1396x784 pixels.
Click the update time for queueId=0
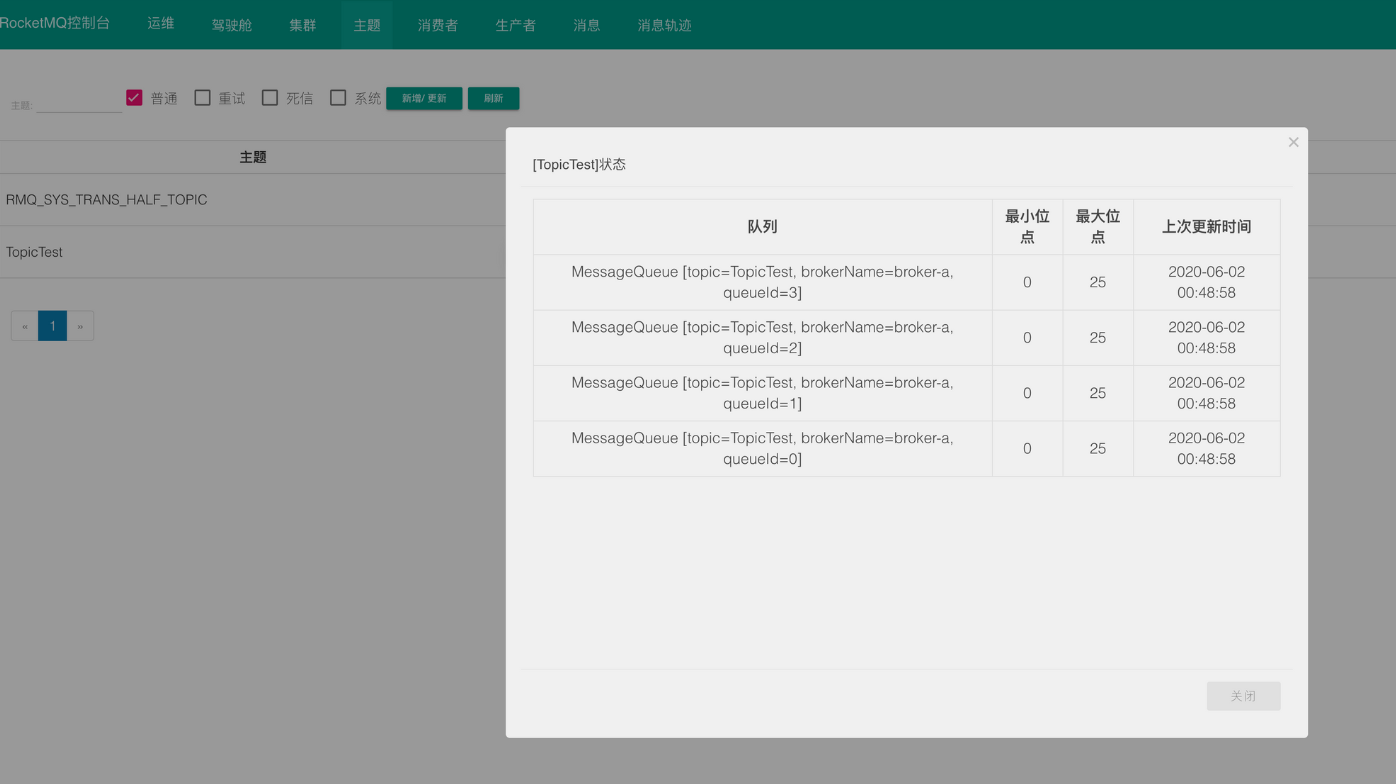1207,449
